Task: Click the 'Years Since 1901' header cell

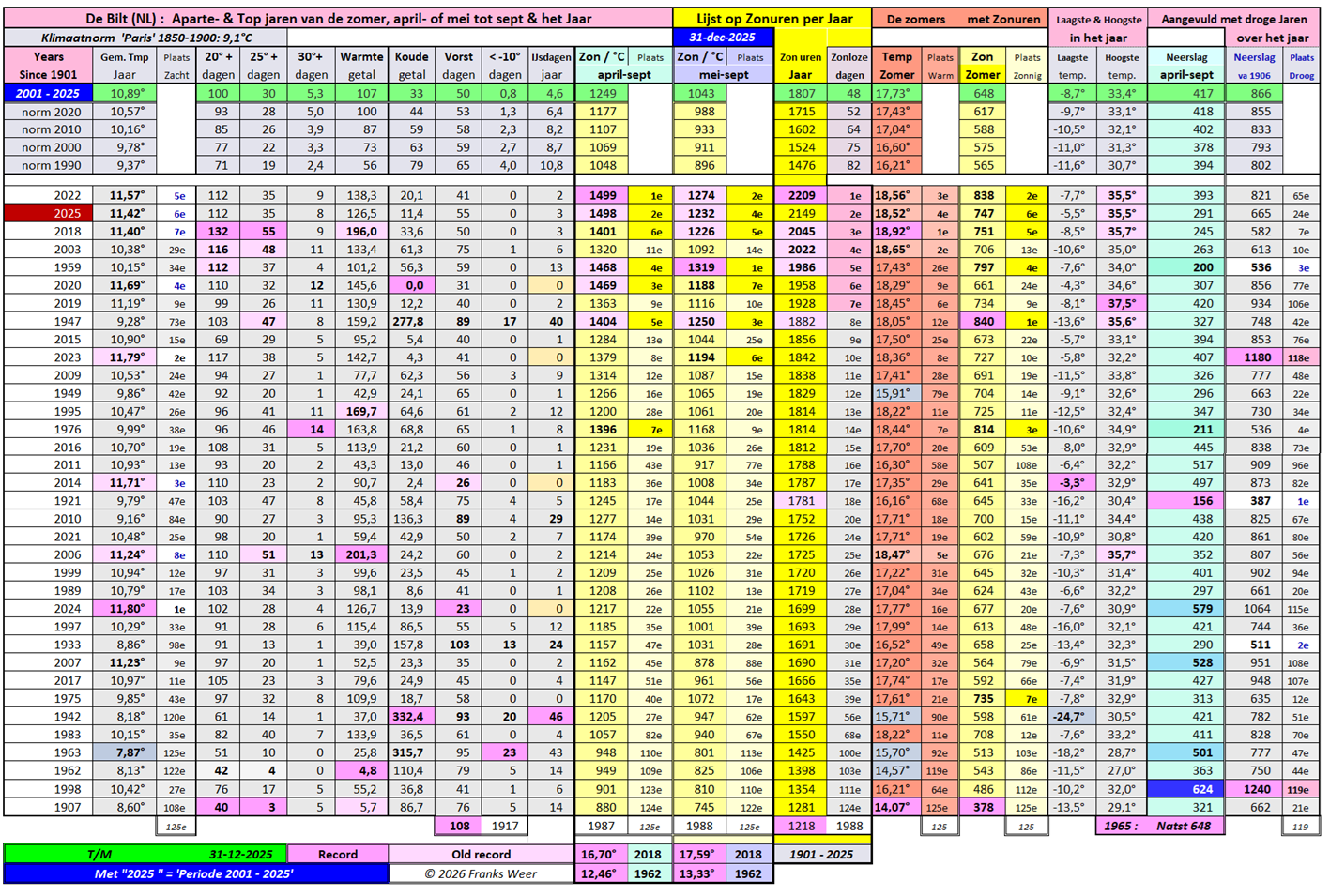Action: tap(48, 66)
